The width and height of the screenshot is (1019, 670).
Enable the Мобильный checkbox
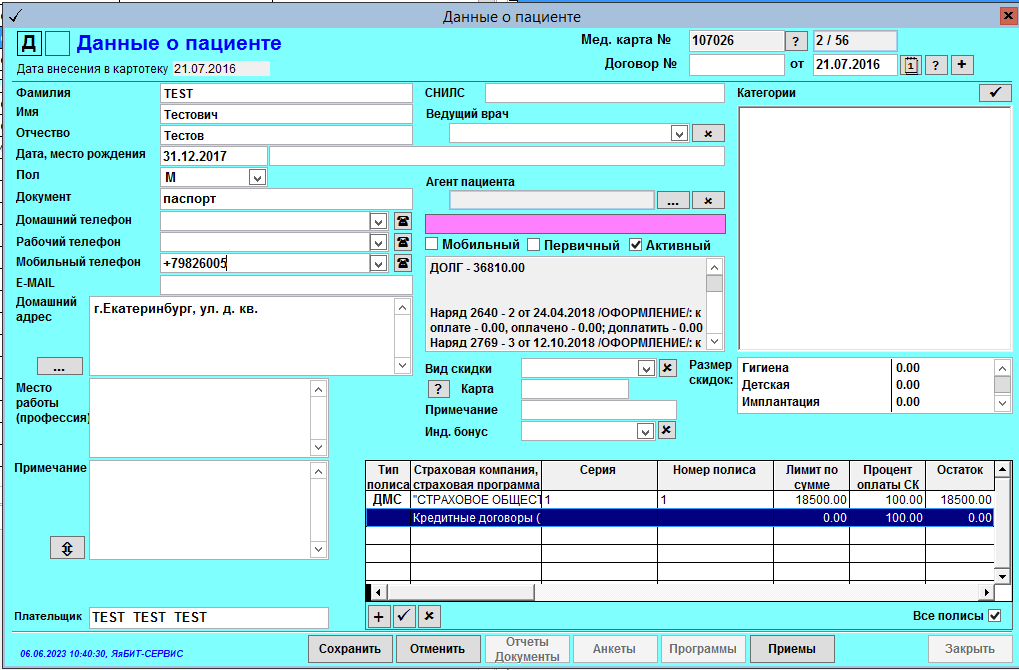point(432,245)
